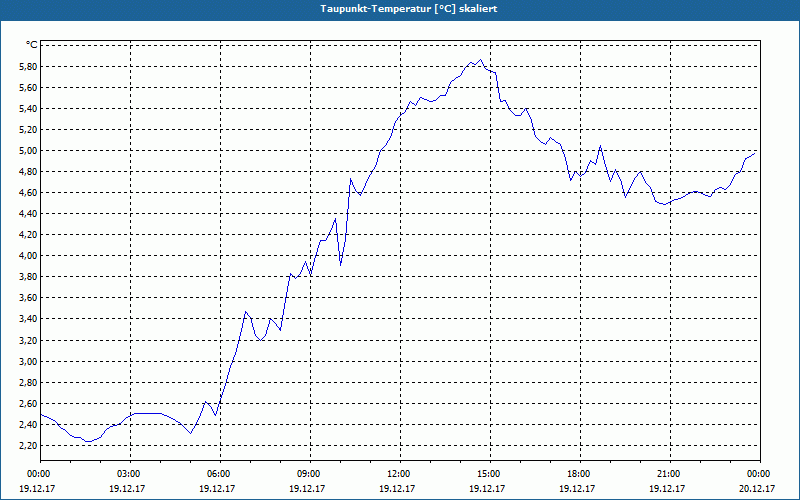Viewport: 800px width, 500px height.
Task: Pick the 3,80 y-axis value label
Action: click(29, 277)
